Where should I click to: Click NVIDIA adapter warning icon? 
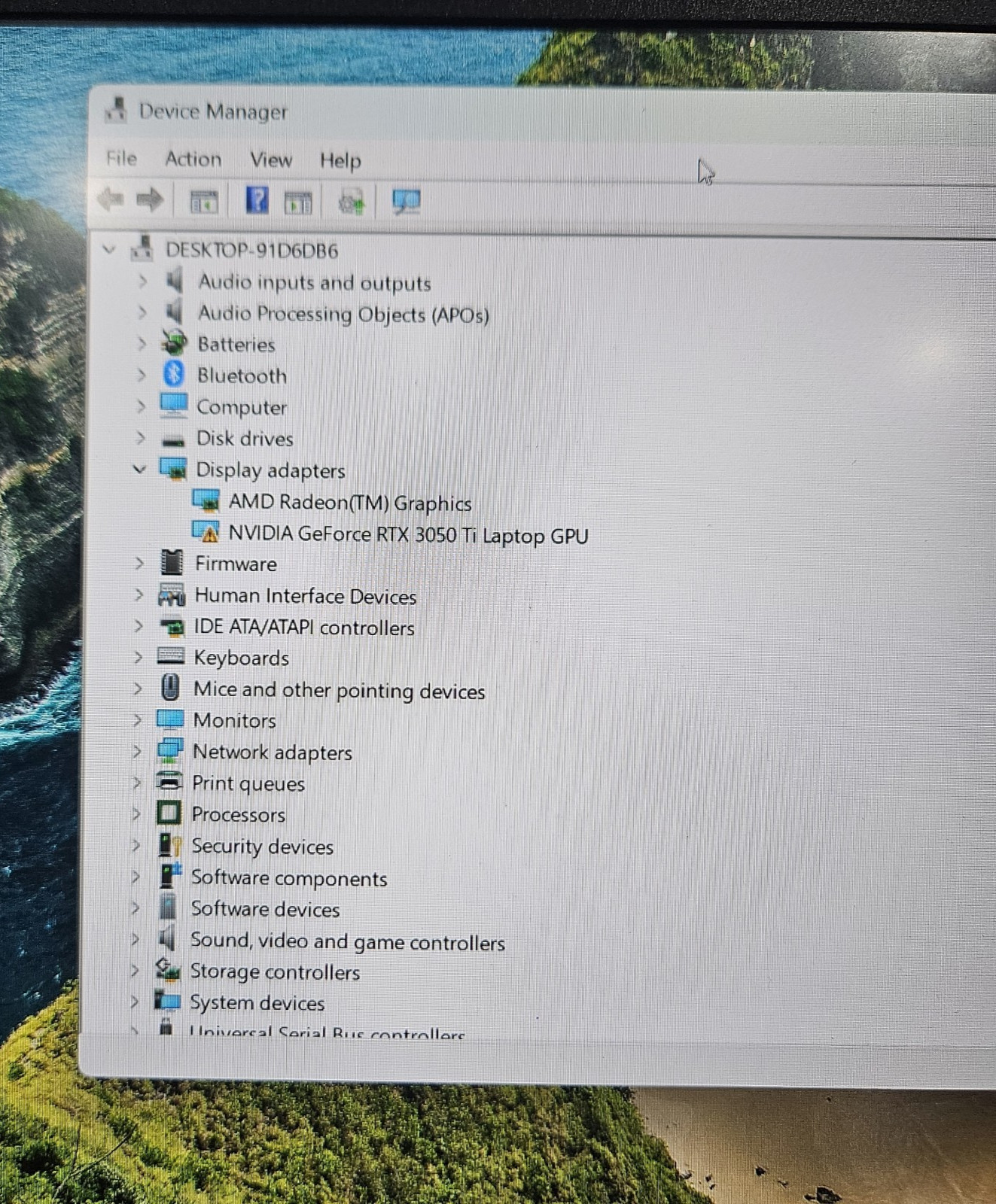pos(206,531)
